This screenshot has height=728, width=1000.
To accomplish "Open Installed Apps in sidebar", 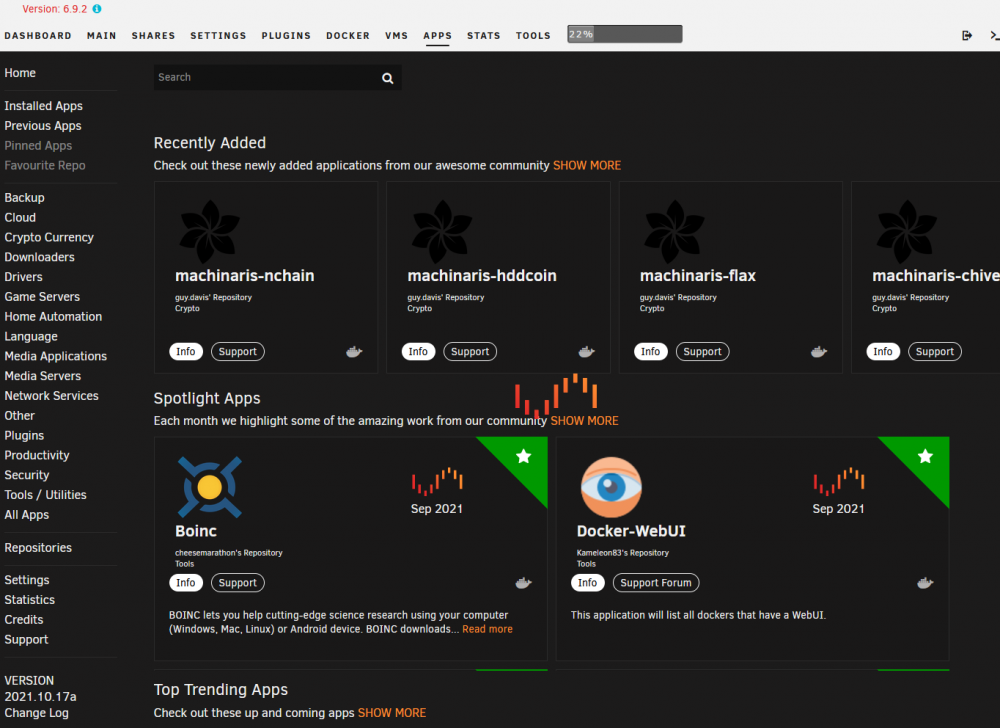I will point(43,106).
